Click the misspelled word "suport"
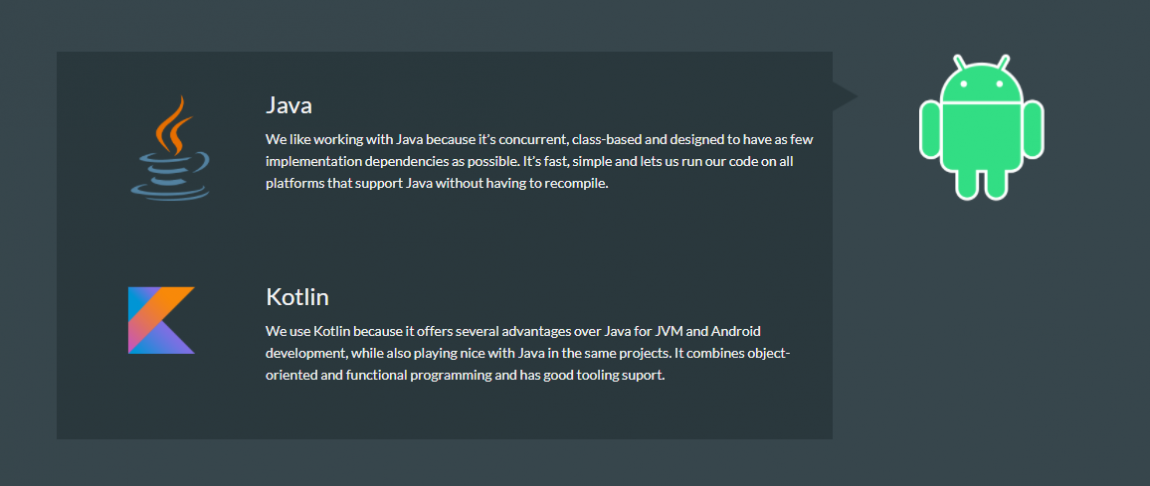The image size is (1150, 486). pyautogui.click(x=644, y=376)
